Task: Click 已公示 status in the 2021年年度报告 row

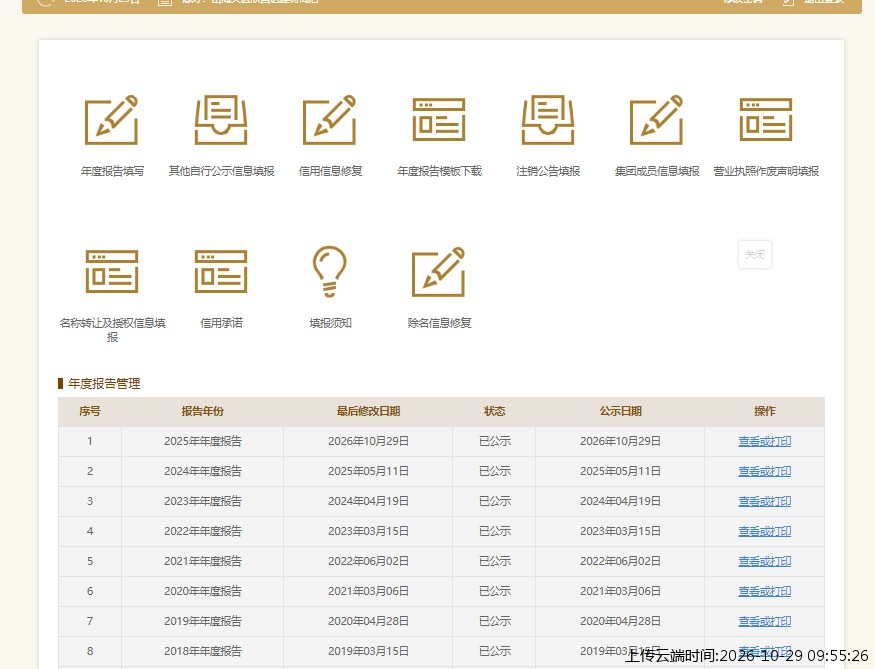Action: pos(494,561)
